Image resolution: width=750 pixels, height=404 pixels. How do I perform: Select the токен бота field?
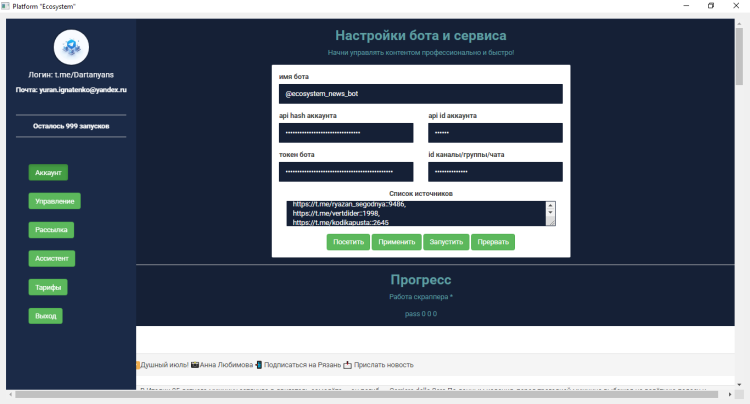pyautogui.click(x=346, y=172)
